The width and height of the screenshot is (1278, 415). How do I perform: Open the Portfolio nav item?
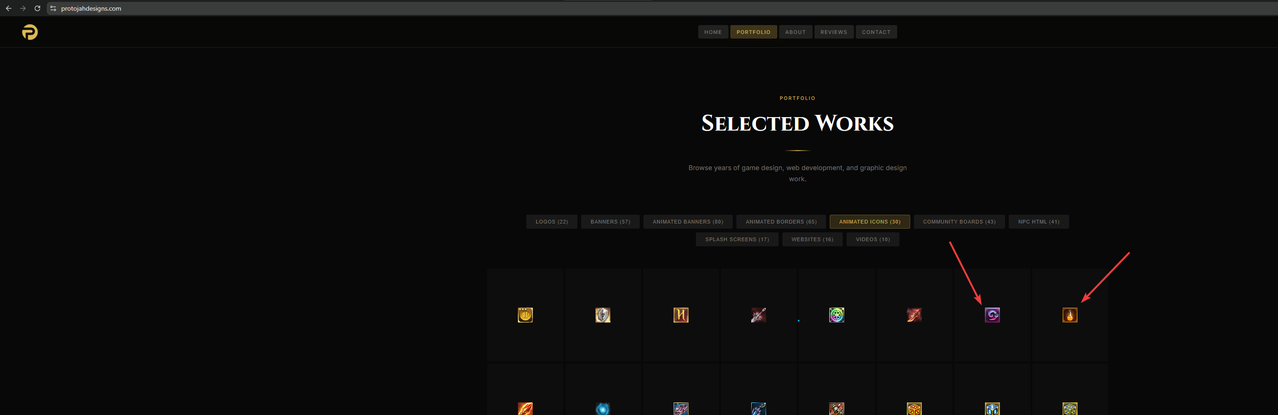[x=754, y=32]
